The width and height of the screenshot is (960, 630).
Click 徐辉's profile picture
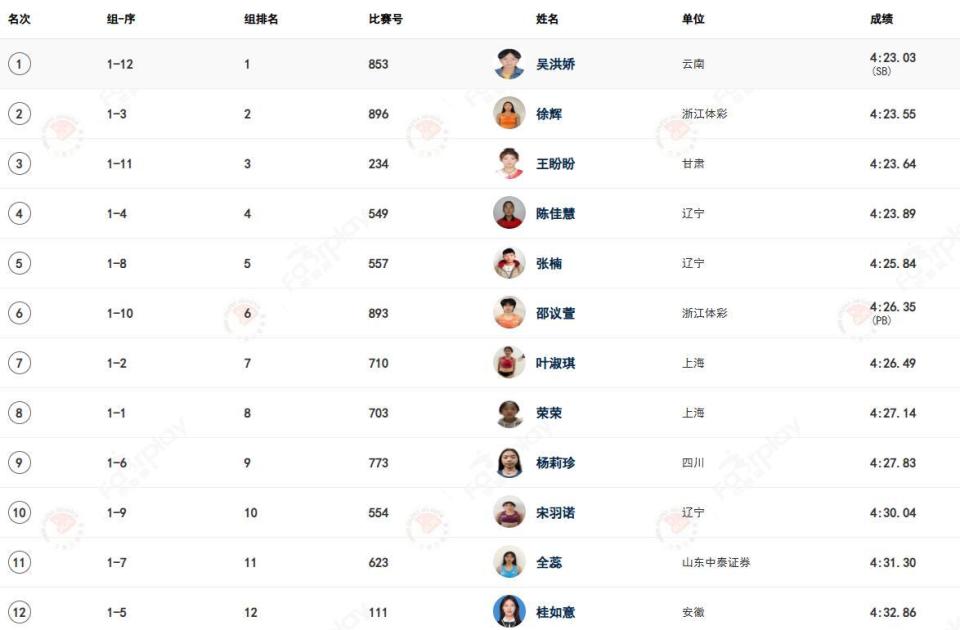pos(509,113)
